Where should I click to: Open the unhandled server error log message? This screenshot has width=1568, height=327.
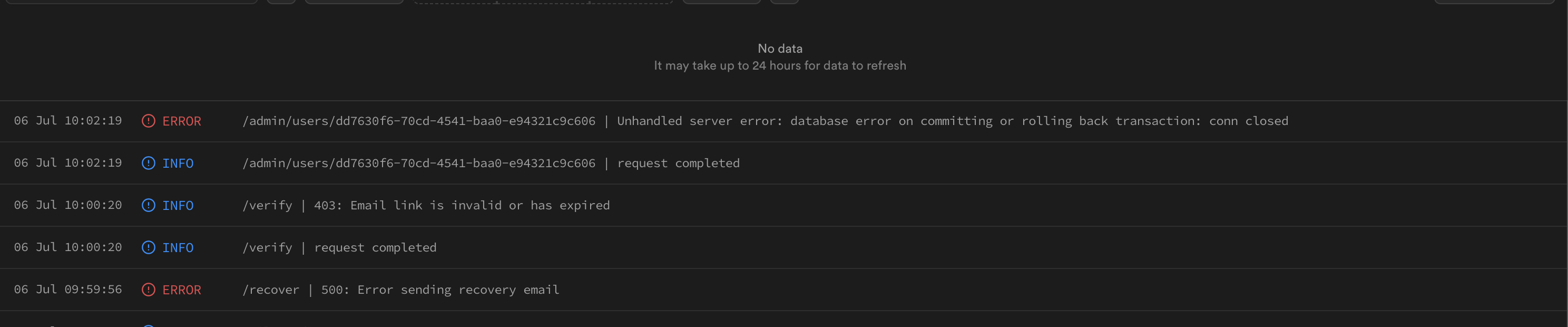pyautogui.click(x=765, y=121)
